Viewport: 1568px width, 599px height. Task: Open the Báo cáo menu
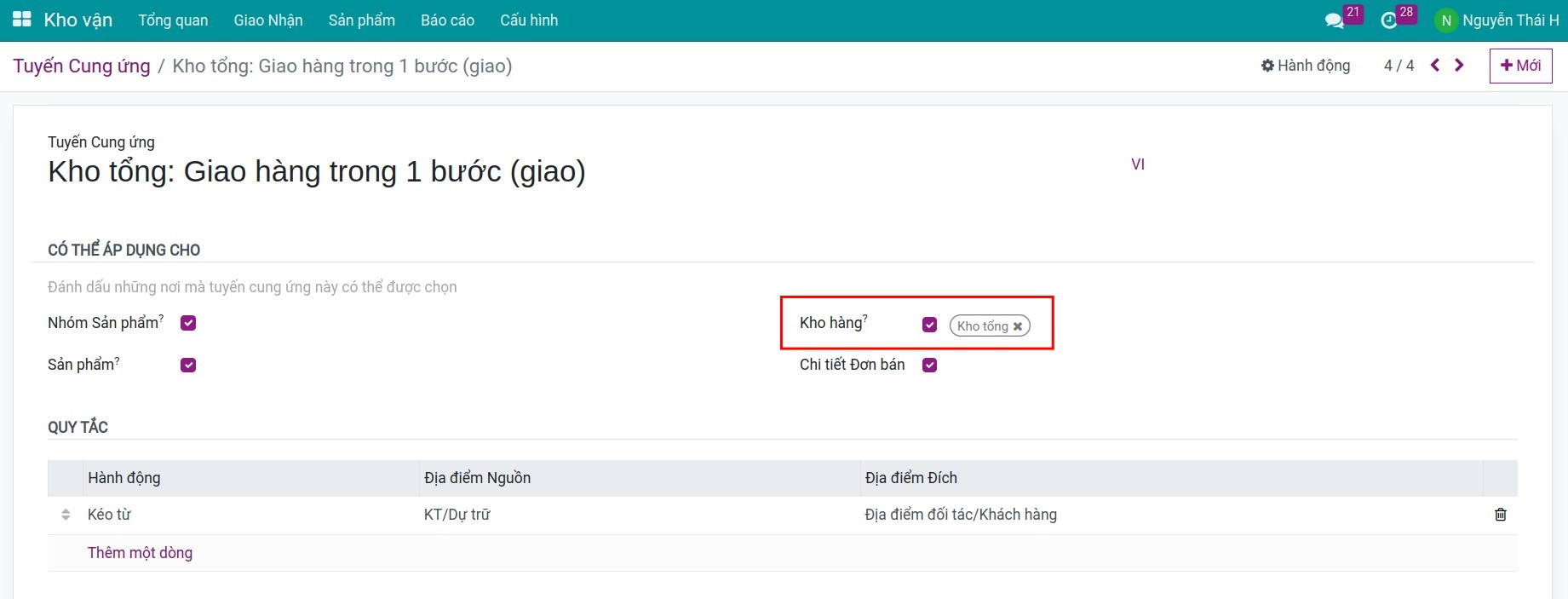point(447,20)
